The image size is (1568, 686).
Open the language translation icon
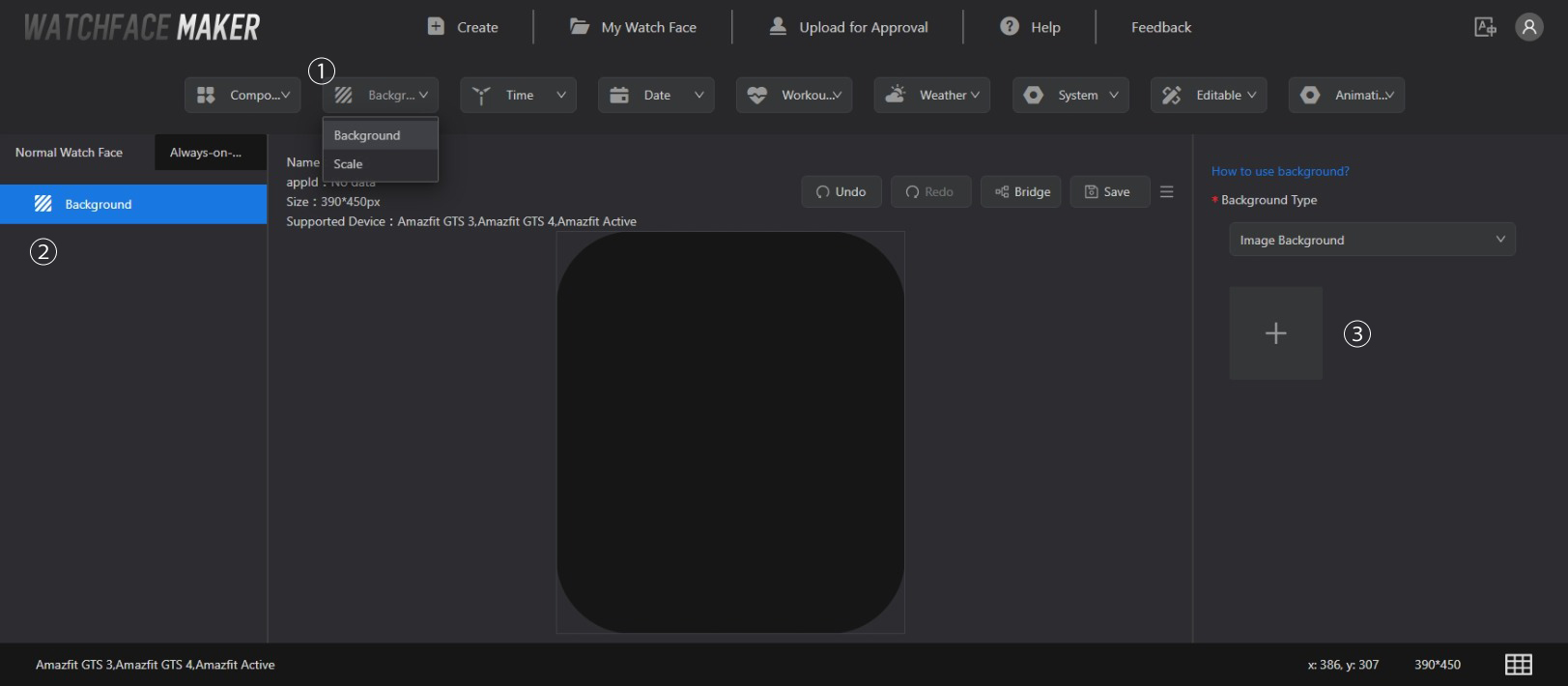(x=1485, y=27)
